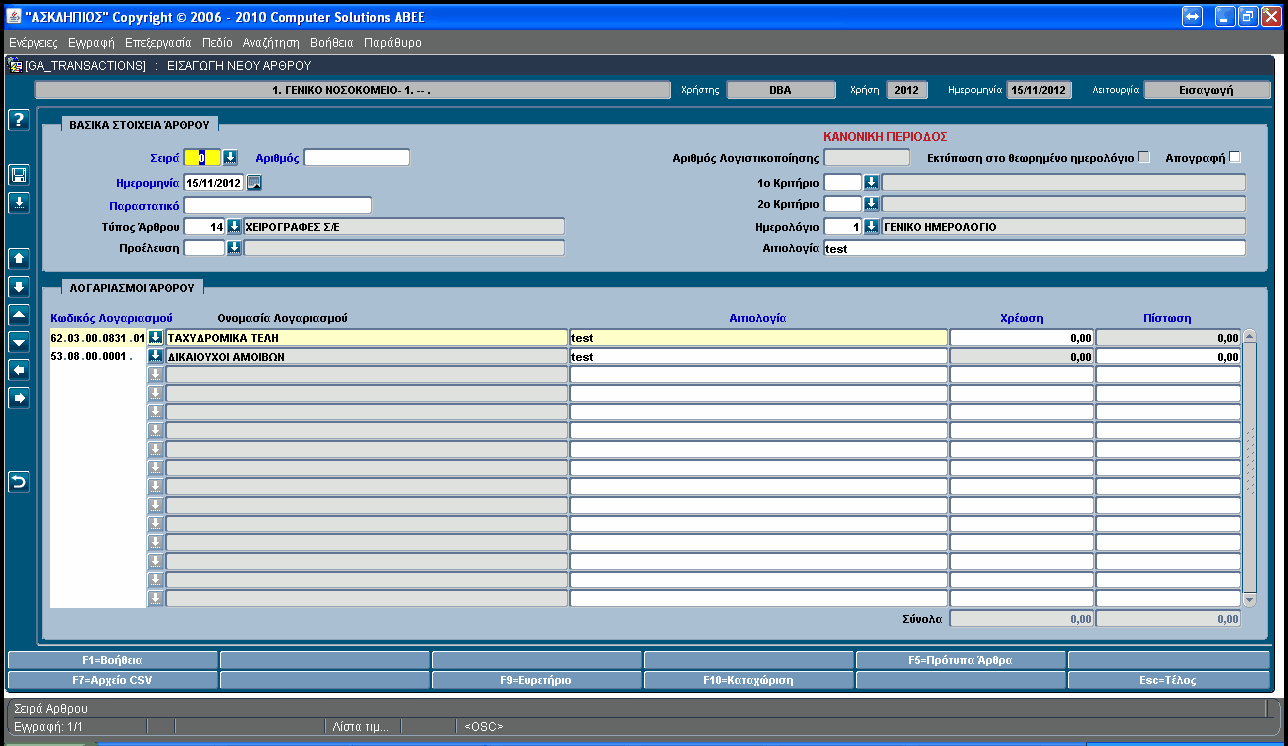The width and height of the screenshot is (1288, 746).
Task: Open the Βοήθεια menu
Action: [x=332, y=43]
